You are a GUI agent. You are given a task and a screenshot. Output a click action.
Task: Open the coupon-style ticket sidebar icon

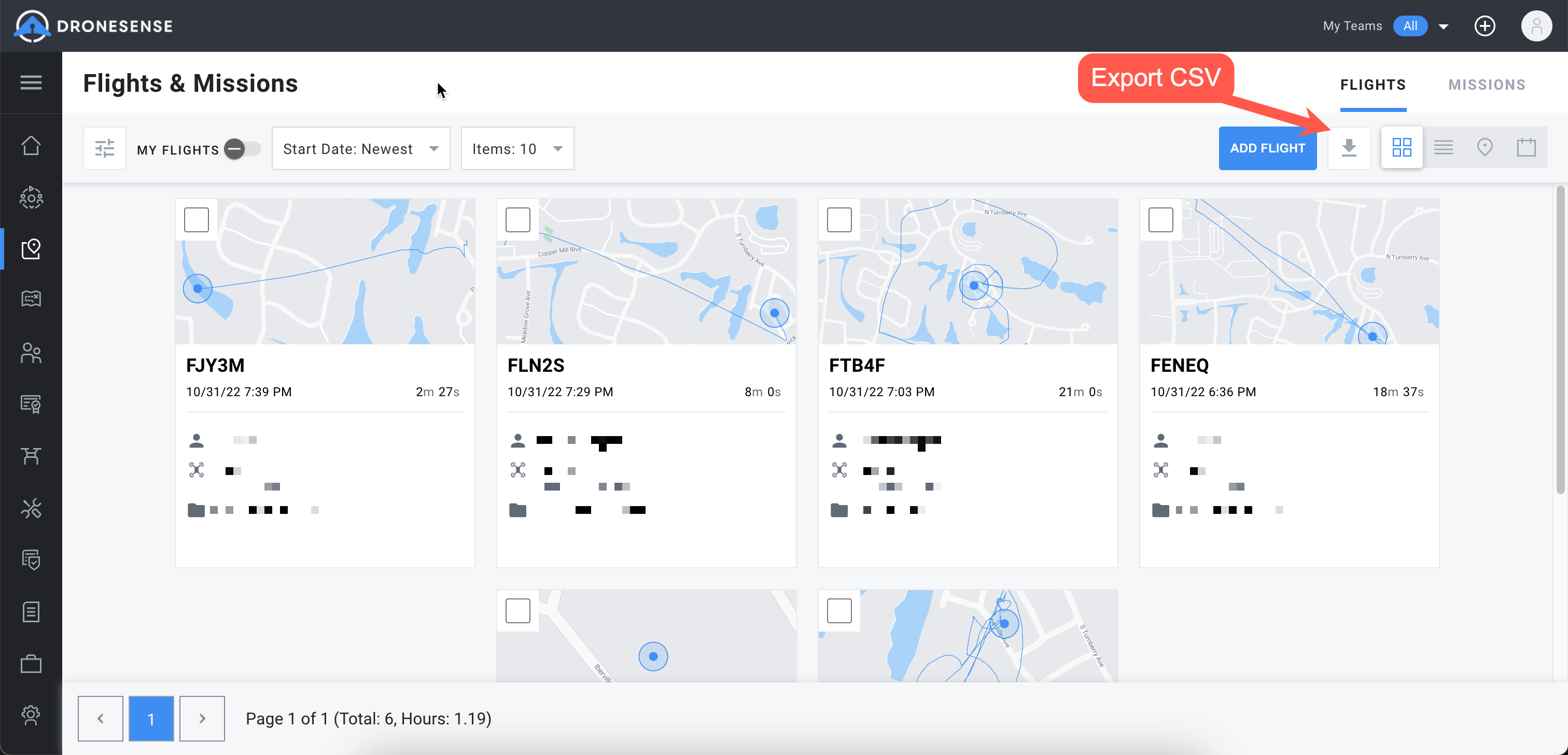[x=31, y=298]
